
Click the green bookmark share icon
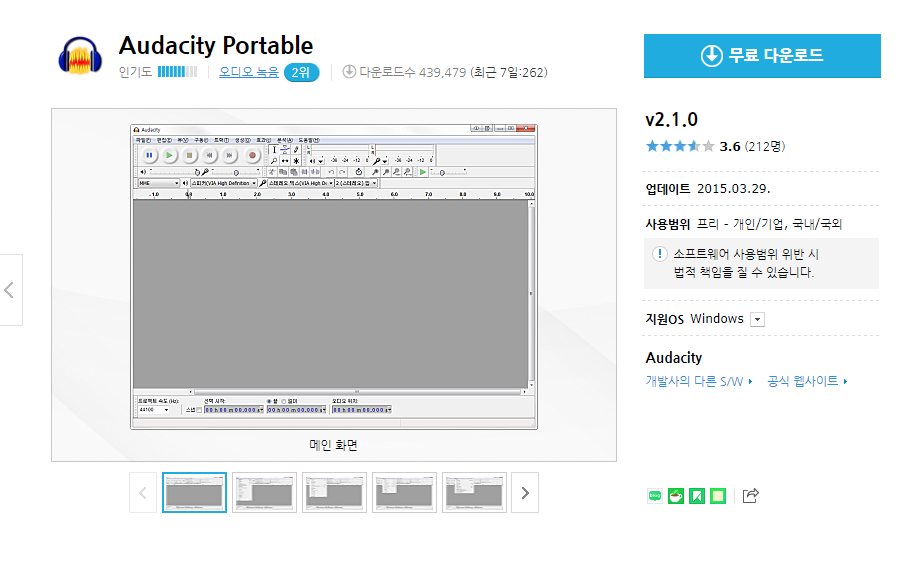click(x=697, y=496)
